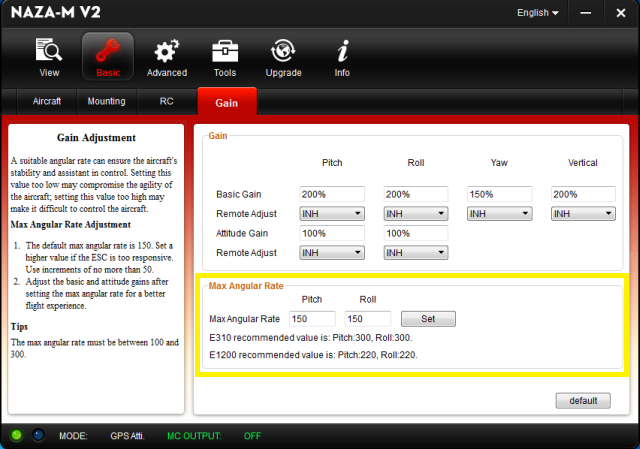Click the 'Yaw' column header
Screen dimensions: 640x449
pos(499,163)
